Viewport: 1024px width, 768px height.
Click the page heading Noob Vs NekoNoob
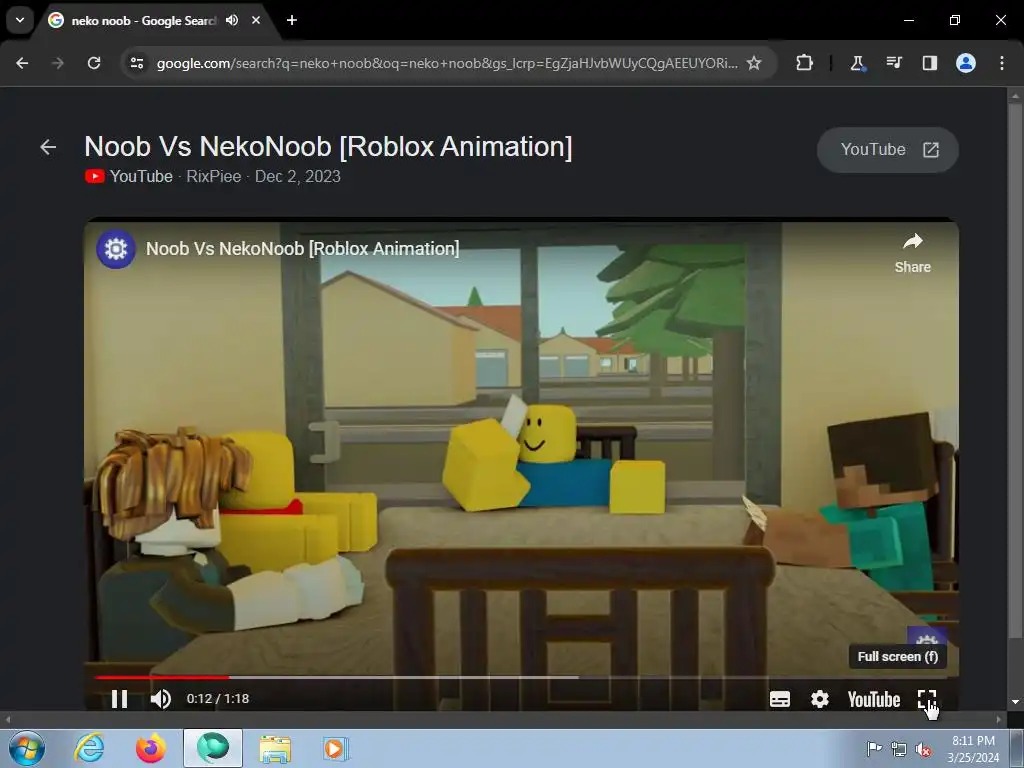tap(328, 146)
